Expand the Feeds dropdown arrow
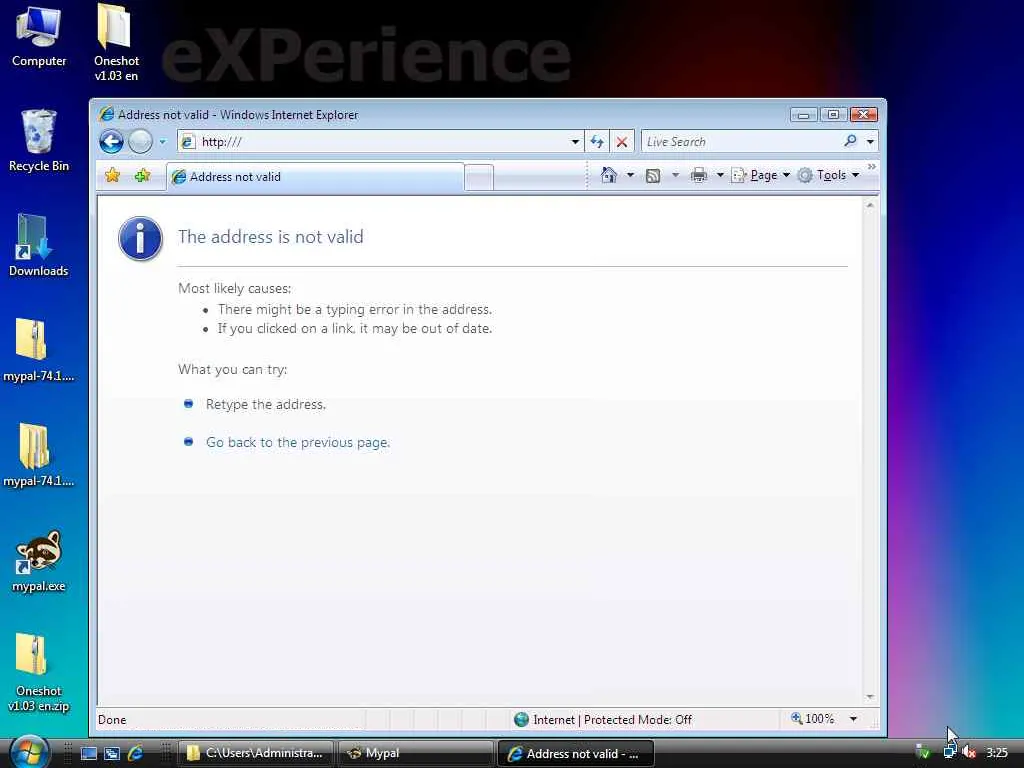Viewport: 1024px width, 768px height. [x=675, y=175]
